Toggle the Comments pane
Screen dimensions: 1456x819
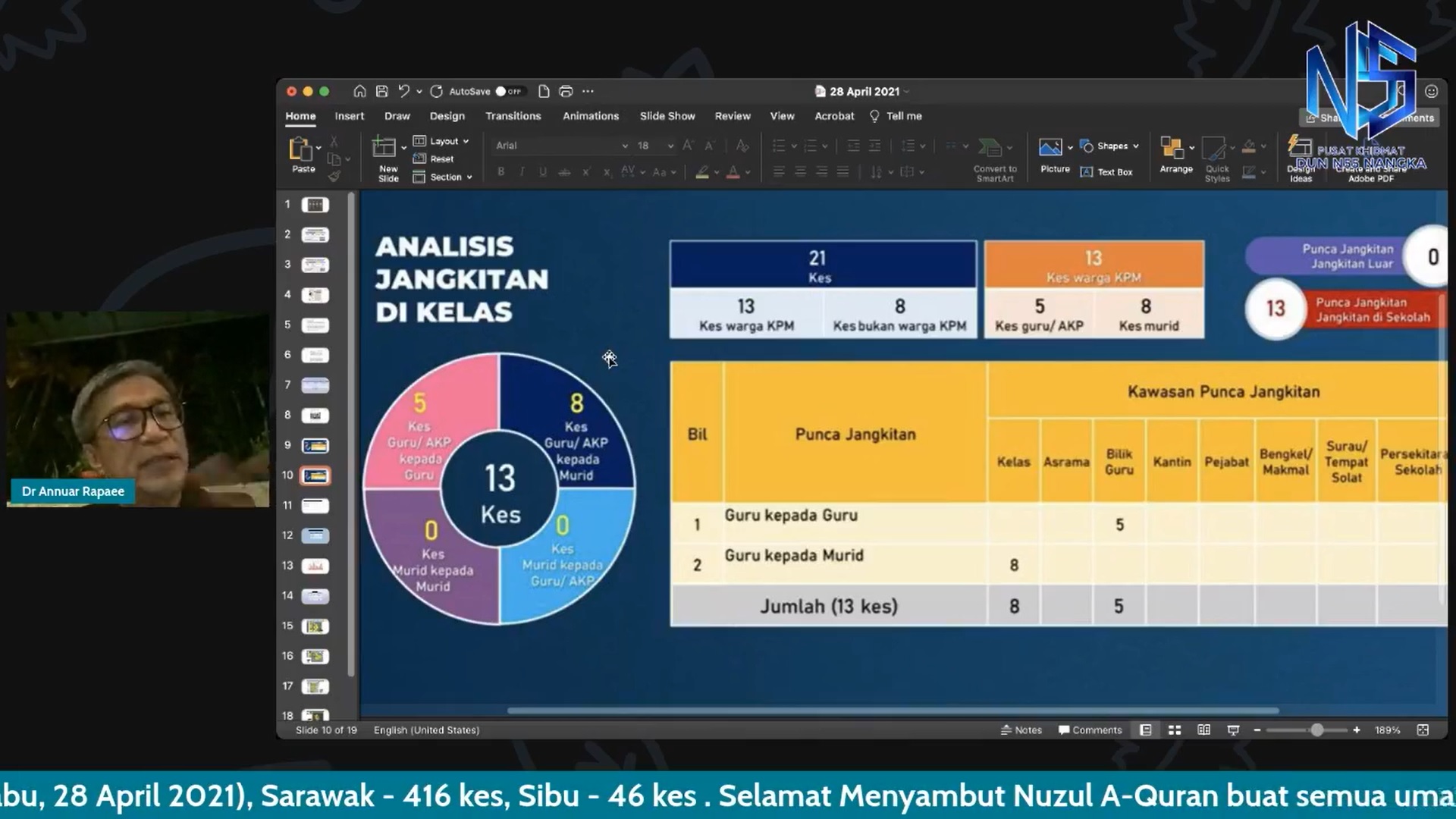pyautogui.click(x=1090, y=730)
